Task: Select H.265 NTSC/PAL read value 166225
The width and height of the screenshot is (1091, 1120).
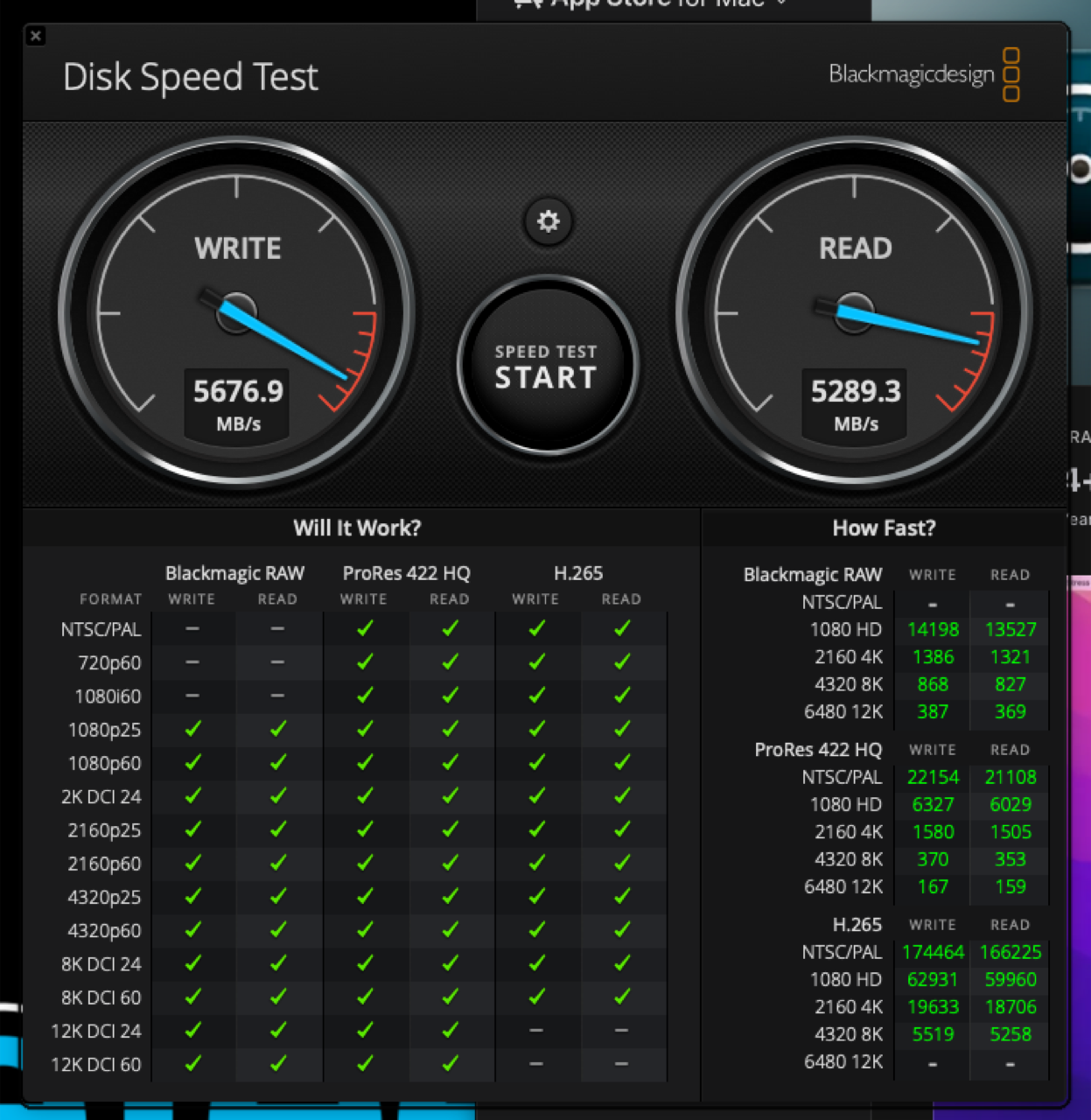Action: pyautogui.click(x=1011, y=952)
